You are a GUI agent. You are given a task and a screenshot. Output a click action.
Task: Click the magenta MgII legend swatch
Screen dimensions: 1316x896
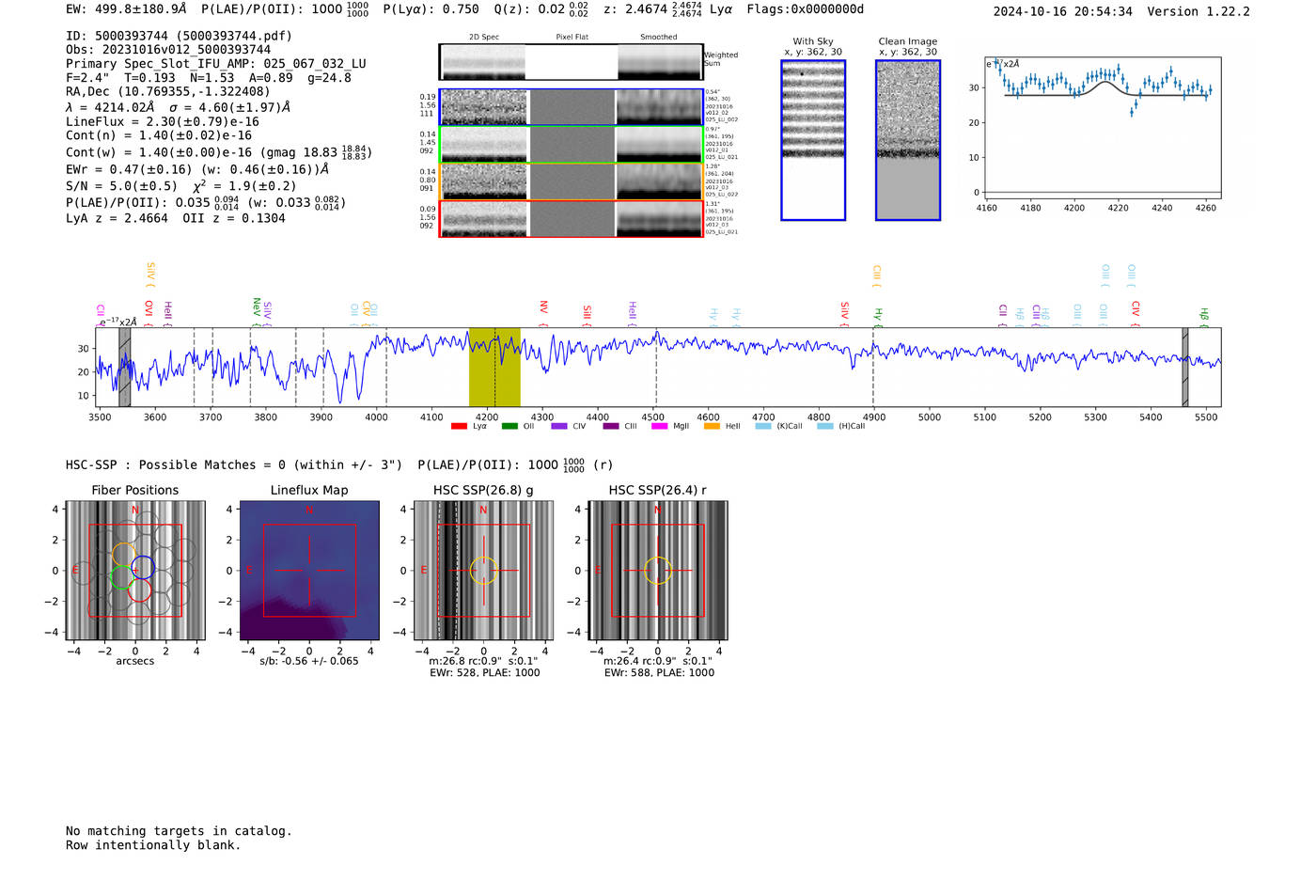coord(660,426)
